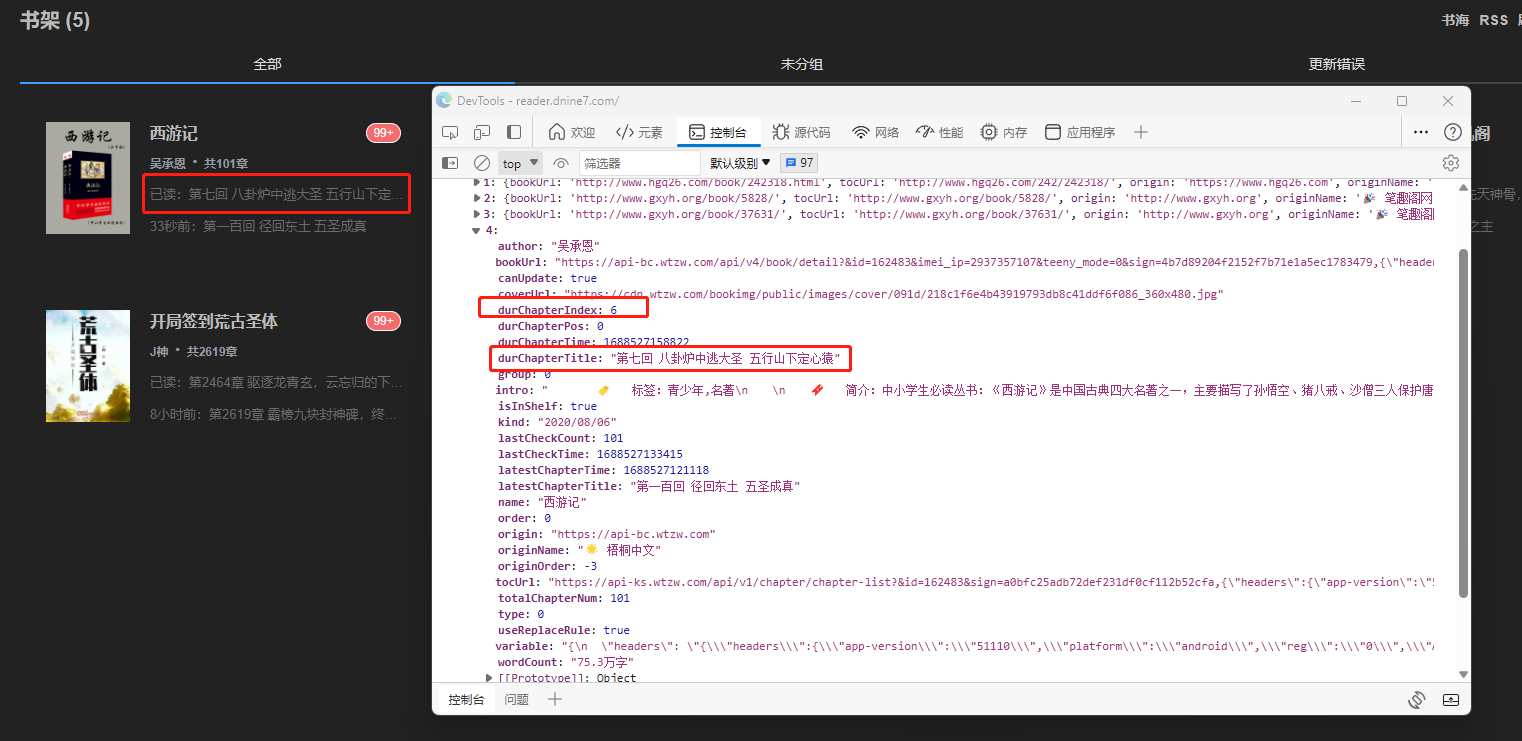The height and width of the screenshot is (741, 1522).
Task: Open DevTools settings gear
Action: [x=1450, y=161]
